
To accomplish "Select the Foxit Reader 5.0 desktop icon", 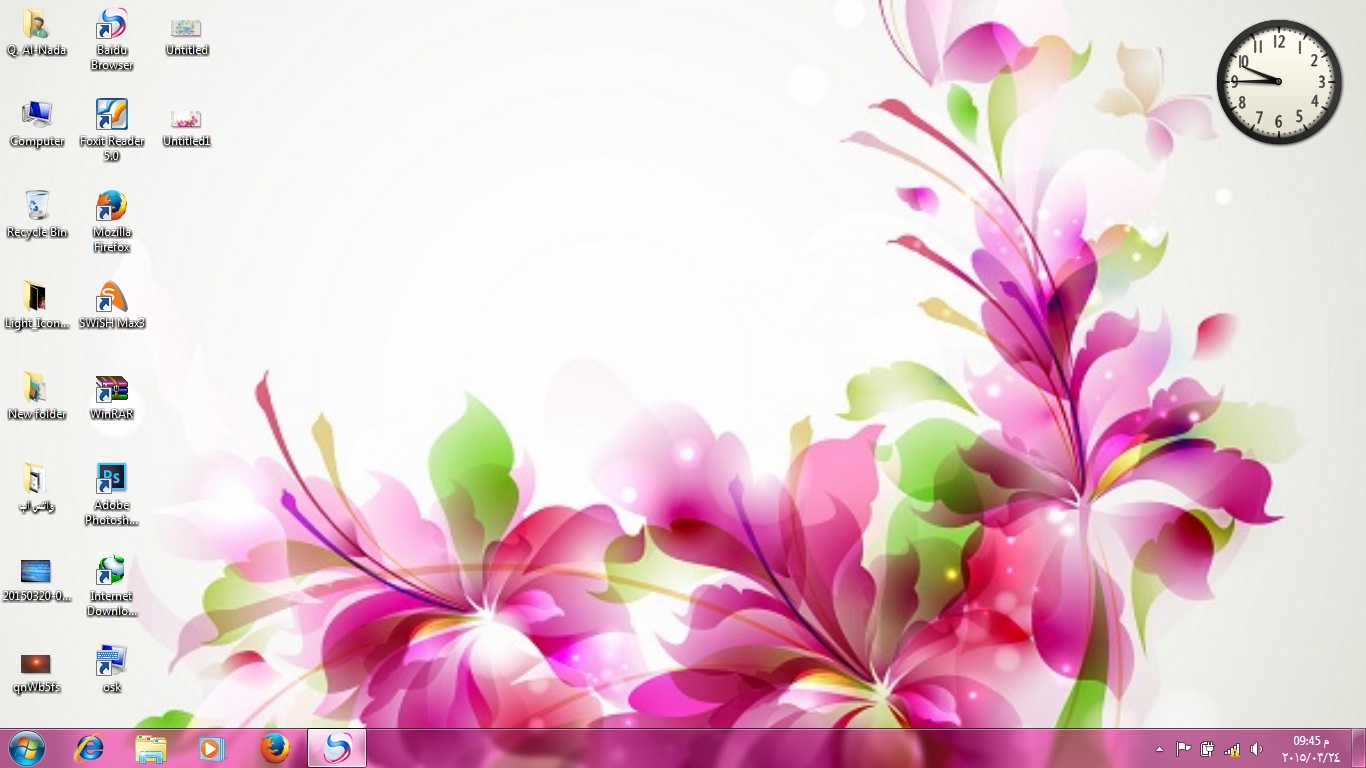I will pyautogui.click(x=111, y=116).
